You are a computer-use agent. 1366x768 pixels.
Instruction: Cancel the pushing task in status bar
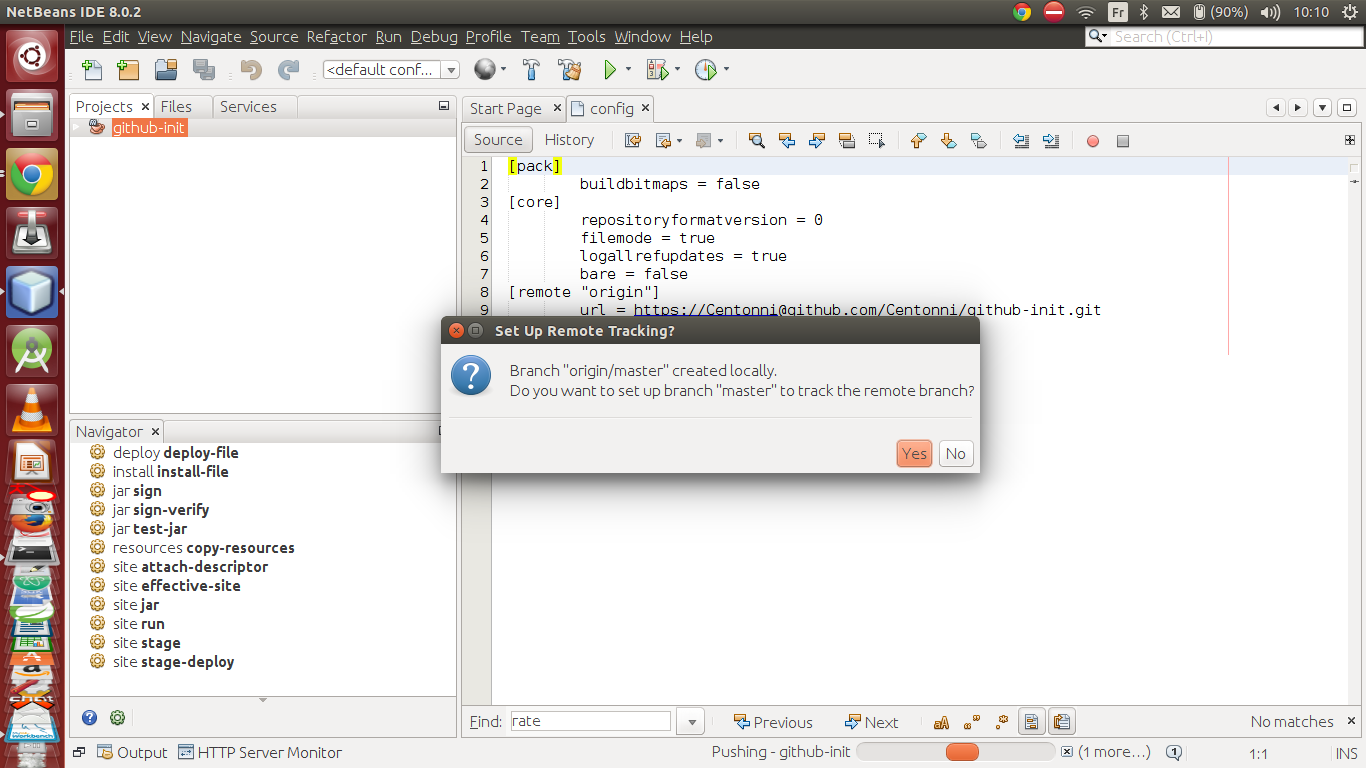[1067, 752]
